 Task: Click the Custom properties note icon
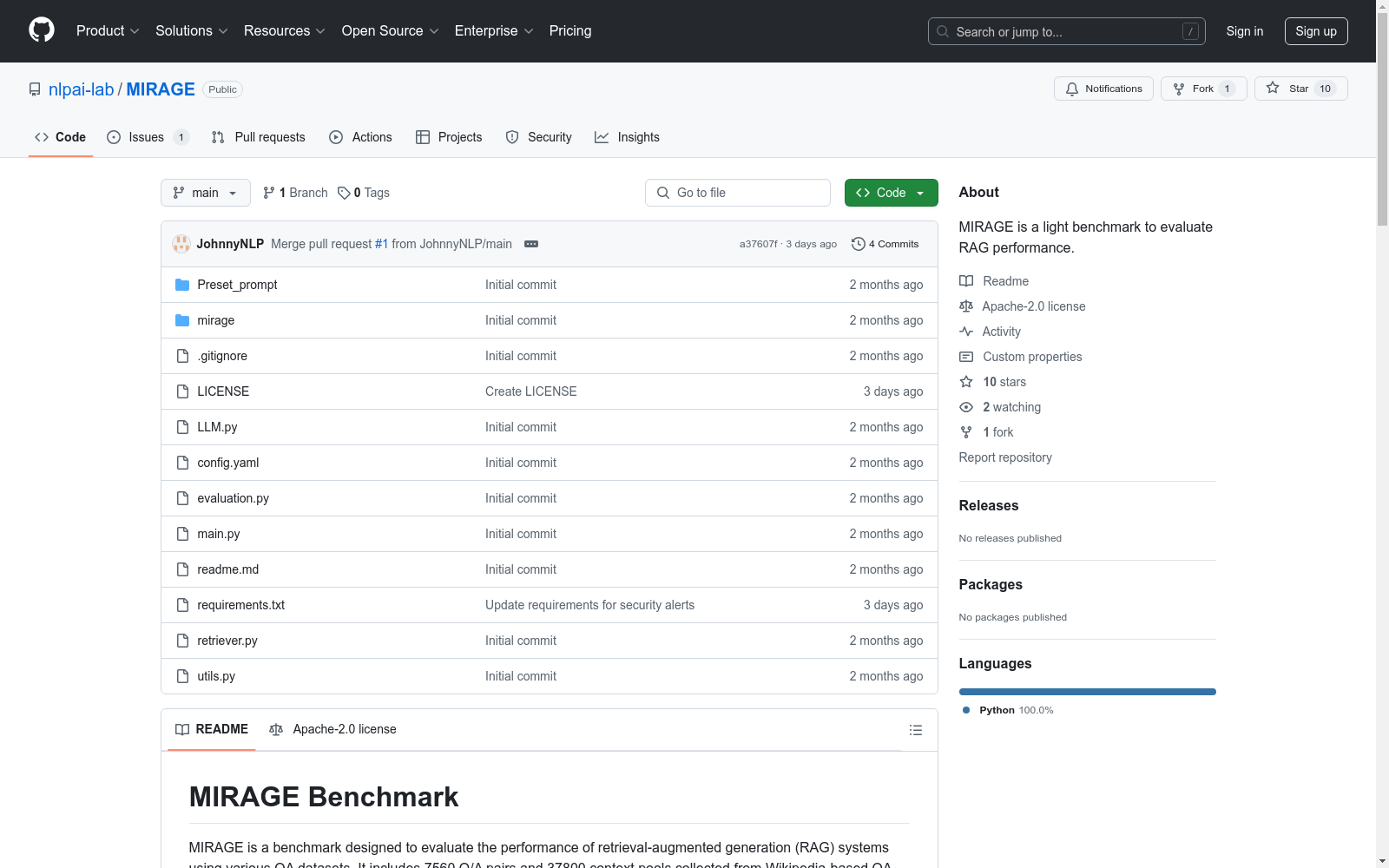coord(966,357)
